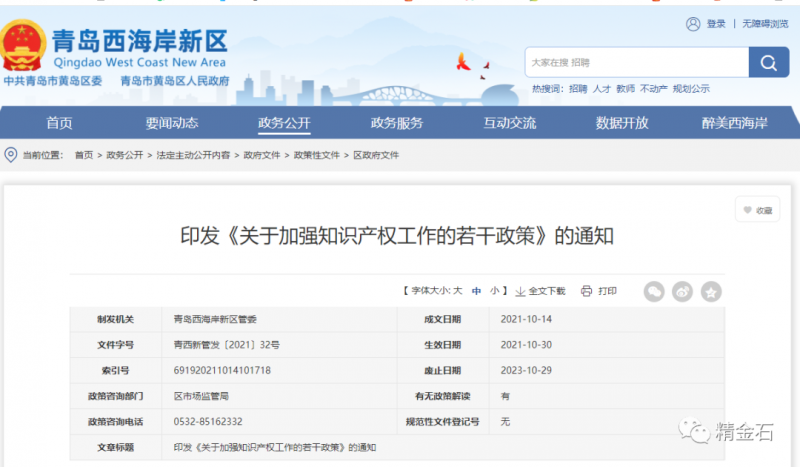
Task: Click the 收藏 favorite button
Action: pyautogui.click(x=757, y=209)
